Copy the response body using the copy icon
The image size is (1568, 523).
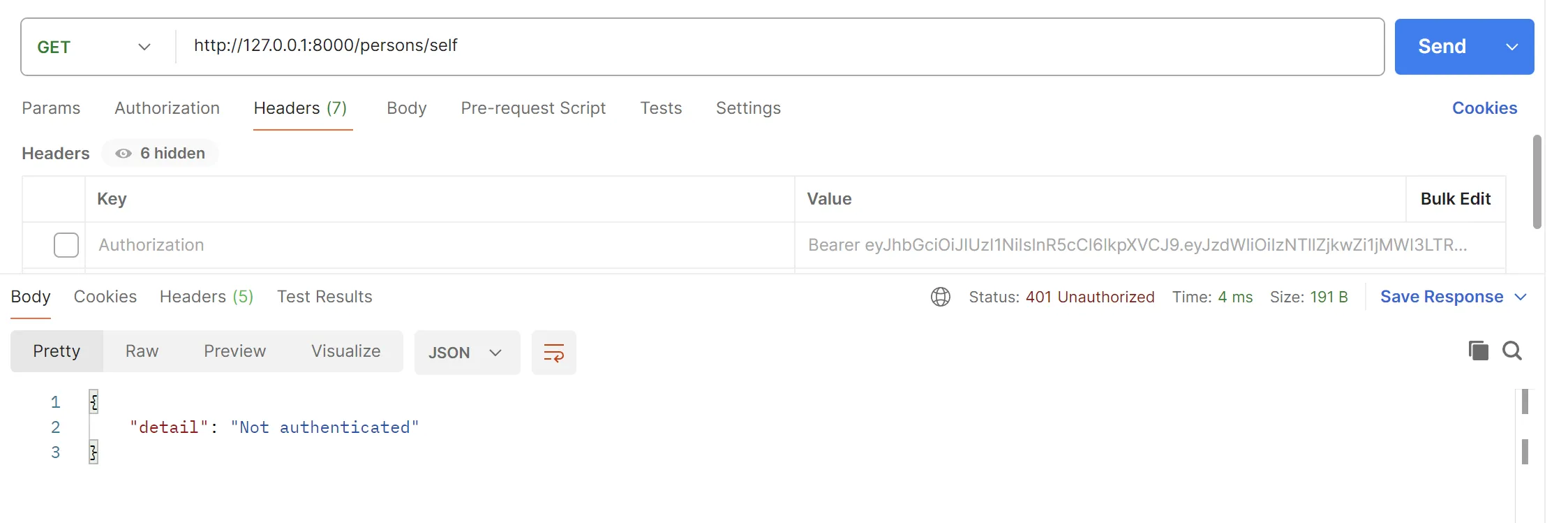(x=1478, y=351)
